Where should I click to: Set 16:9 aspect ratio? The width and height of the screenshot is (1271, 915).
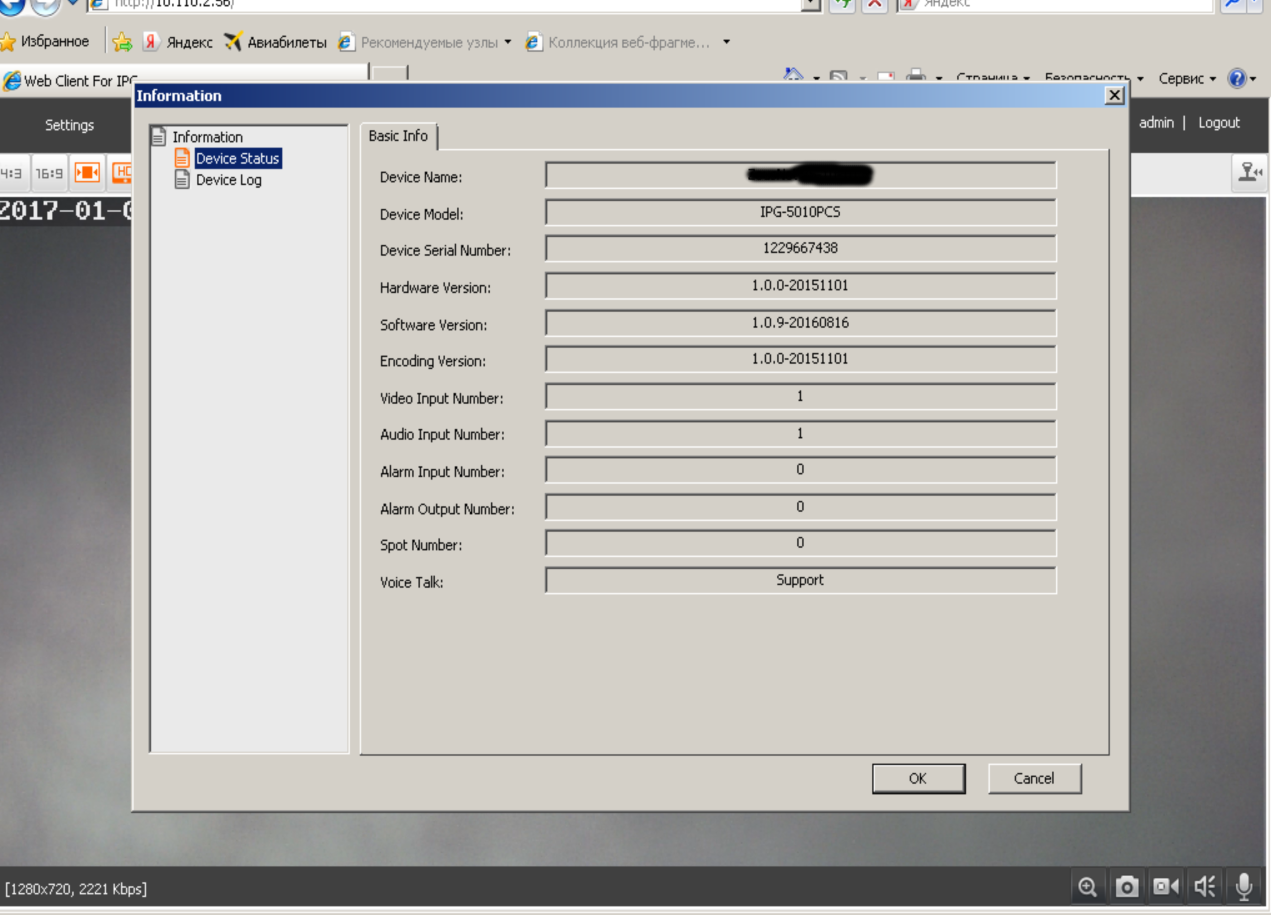pos(48,173)
